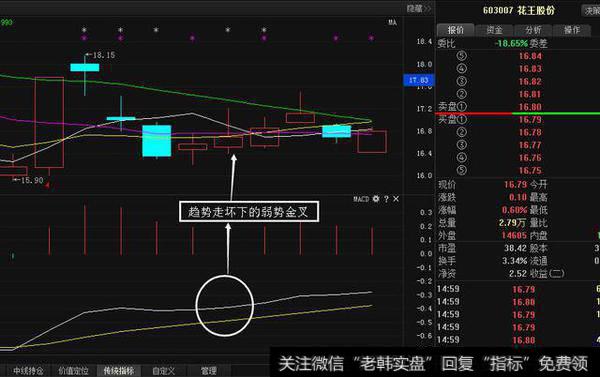Click the 市盈 value 38.42
Screen dimensions: 600x377
point(515,248)
